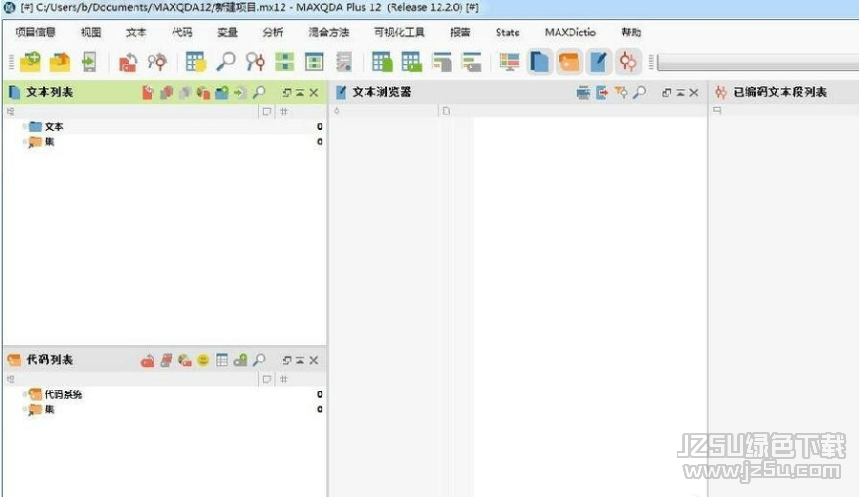Open overview of coded segments toolbar icon

pyautogui.click(x=442, y=62)
